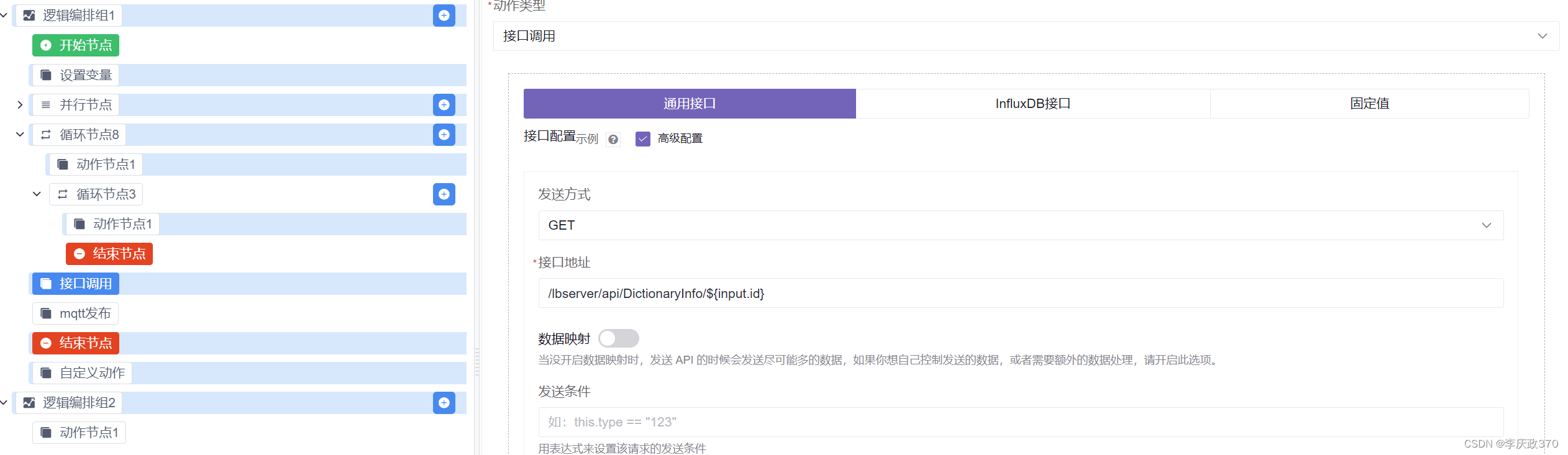
Task: Click the vertical panel splitter handle
Action: [477, 361]
